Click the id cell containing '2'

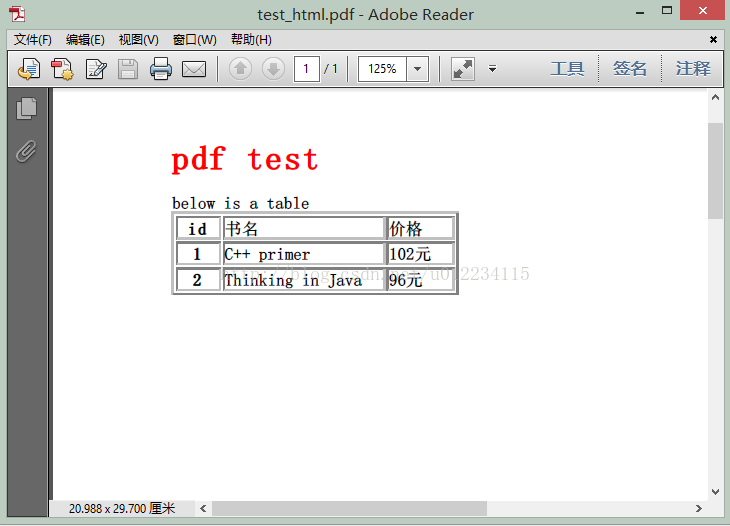point(197,280)
